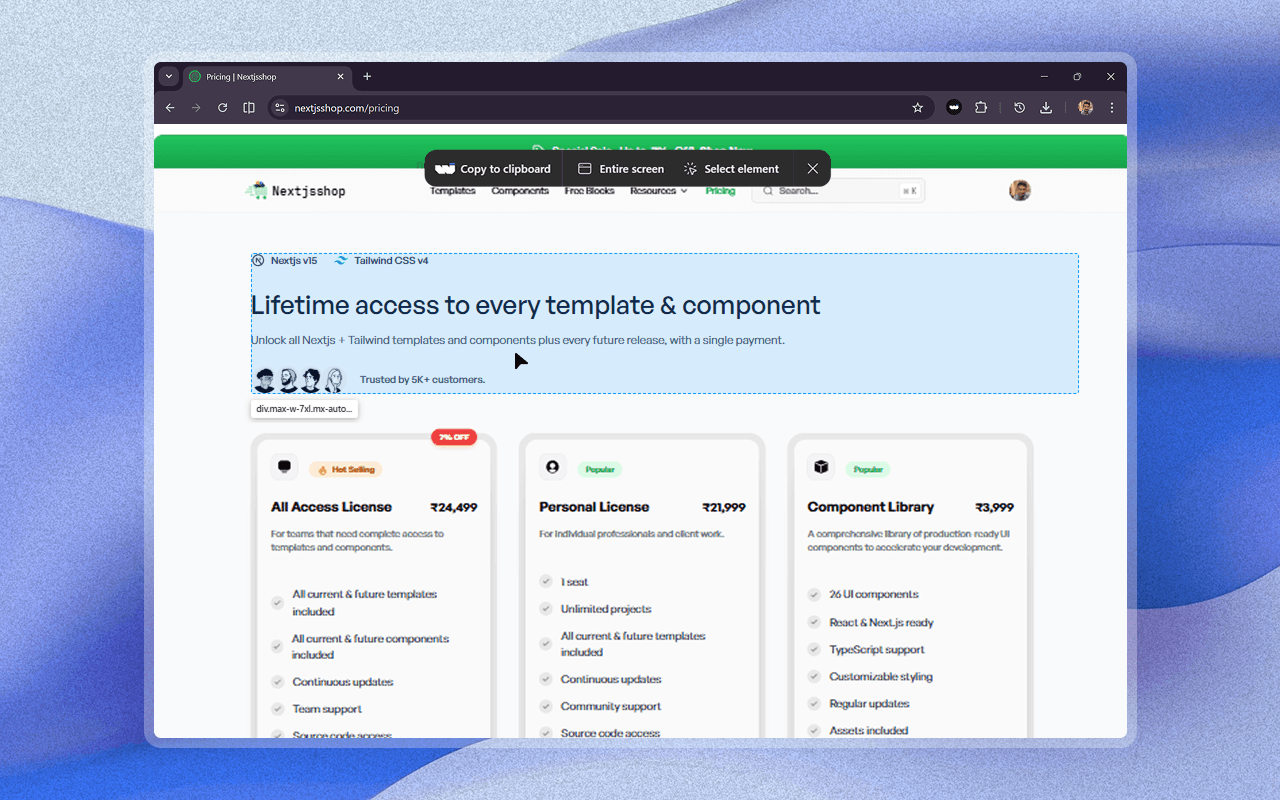Image resolution: width=1280 pixels, height=800 pixels.
Task: Click the customer avatars group
Action: click(299, 380)
